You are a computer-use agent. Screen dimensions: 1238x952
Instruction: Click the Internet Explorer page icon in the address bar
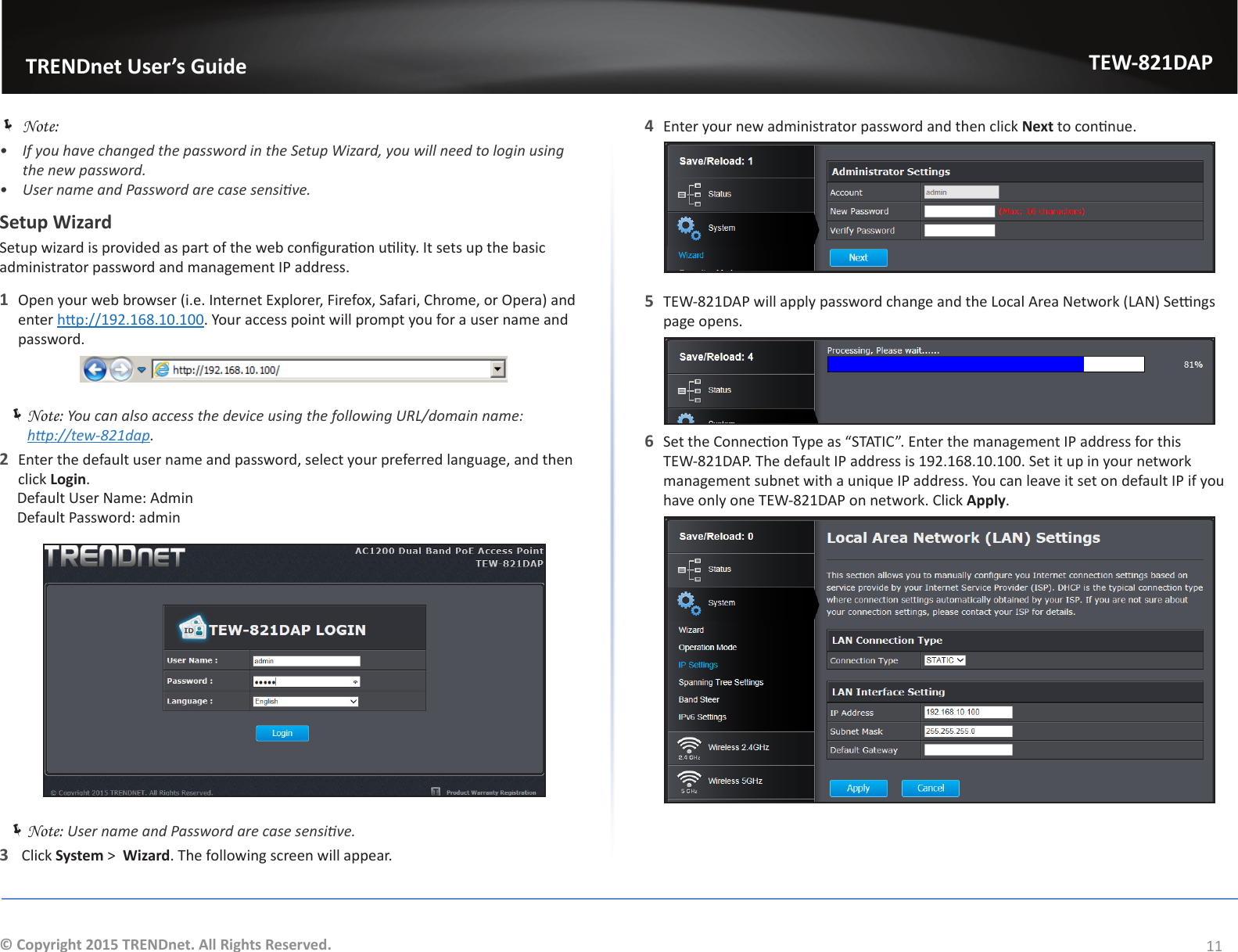[162, 370]
